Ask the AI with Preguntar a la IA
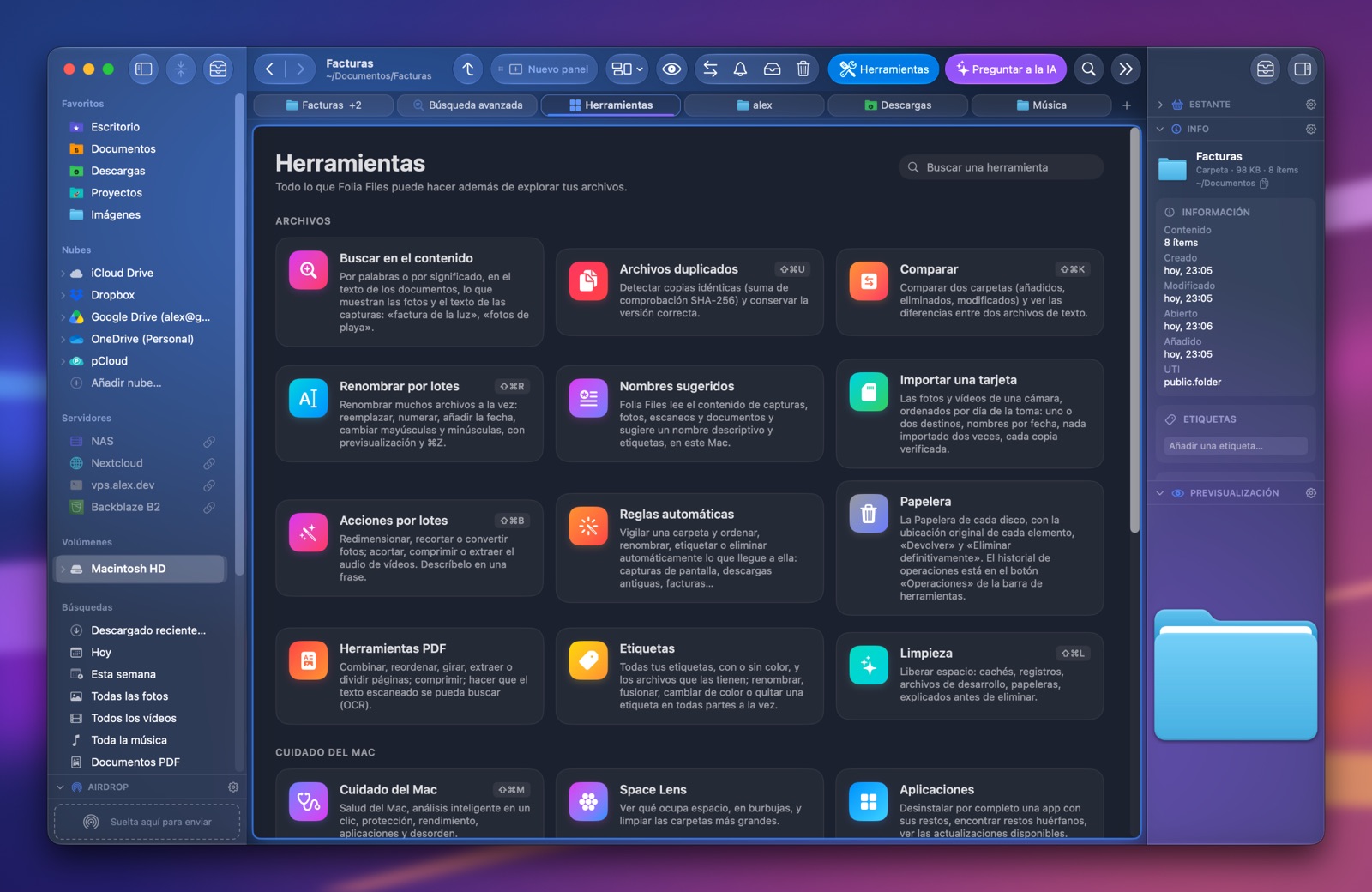This screenshot has width=1372, height=892. pyautogui.click(x=1006, y=69)
